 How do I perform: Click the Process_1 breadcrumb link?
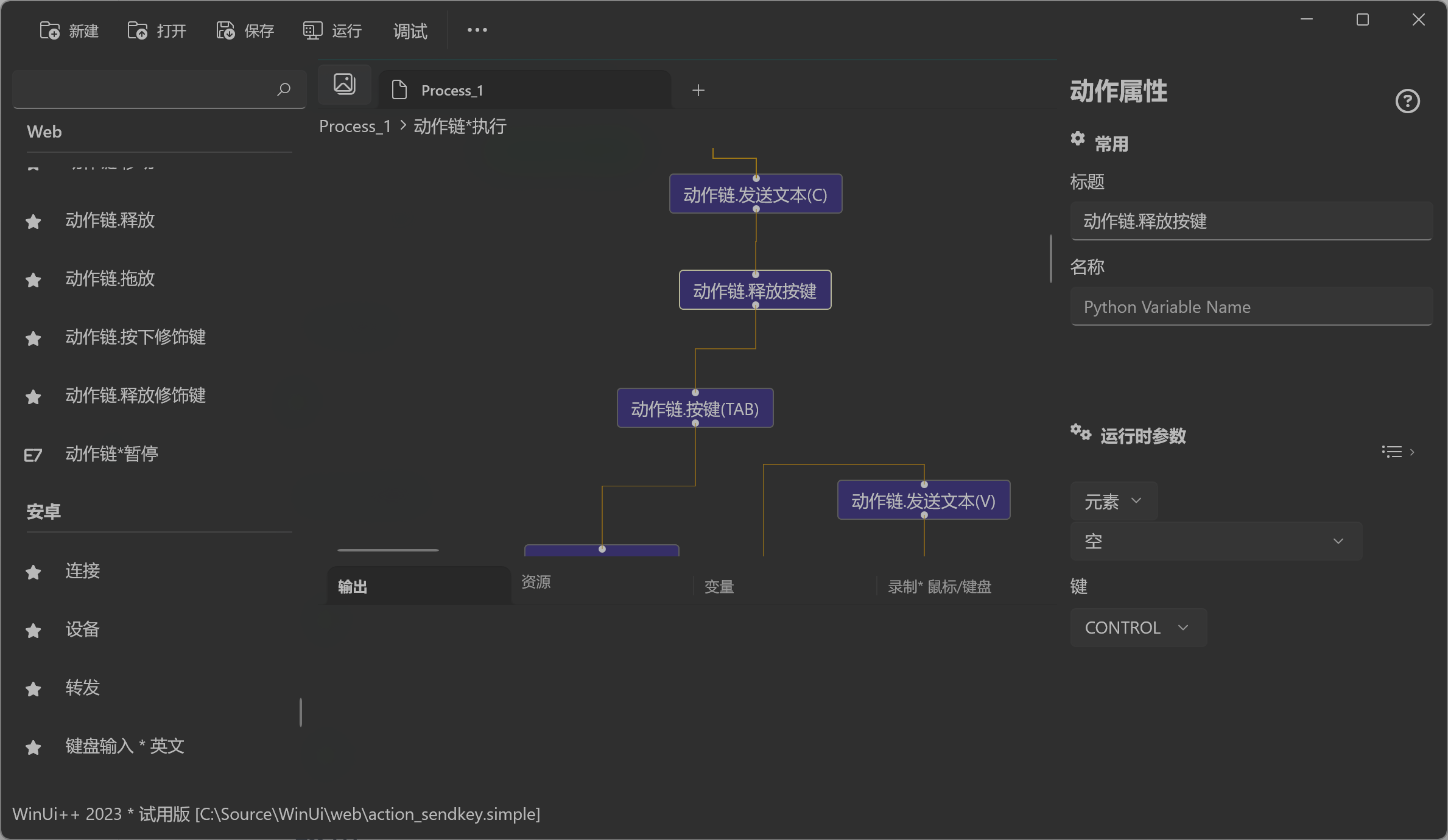click(x=354, y=126)
